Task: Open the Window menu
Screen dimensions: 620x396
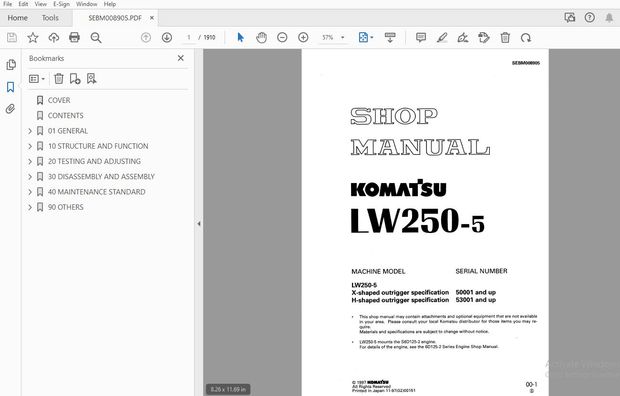Action: point(87,4)
